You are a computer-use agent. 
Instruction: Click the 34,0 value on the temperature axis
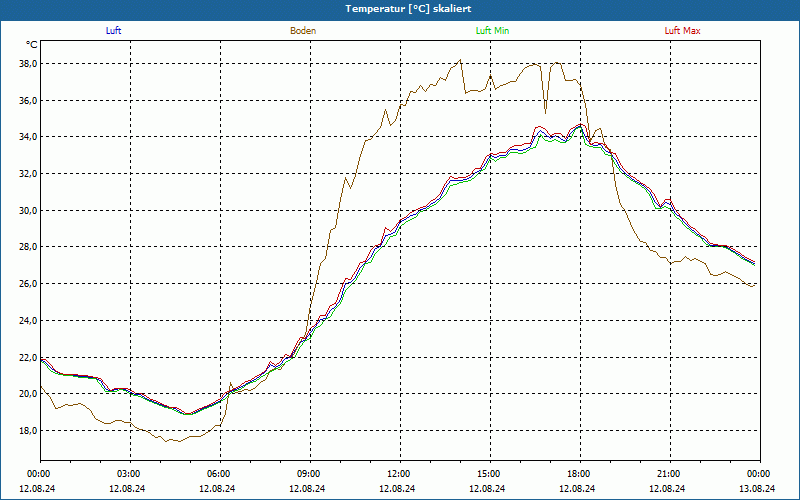[28, 137]
